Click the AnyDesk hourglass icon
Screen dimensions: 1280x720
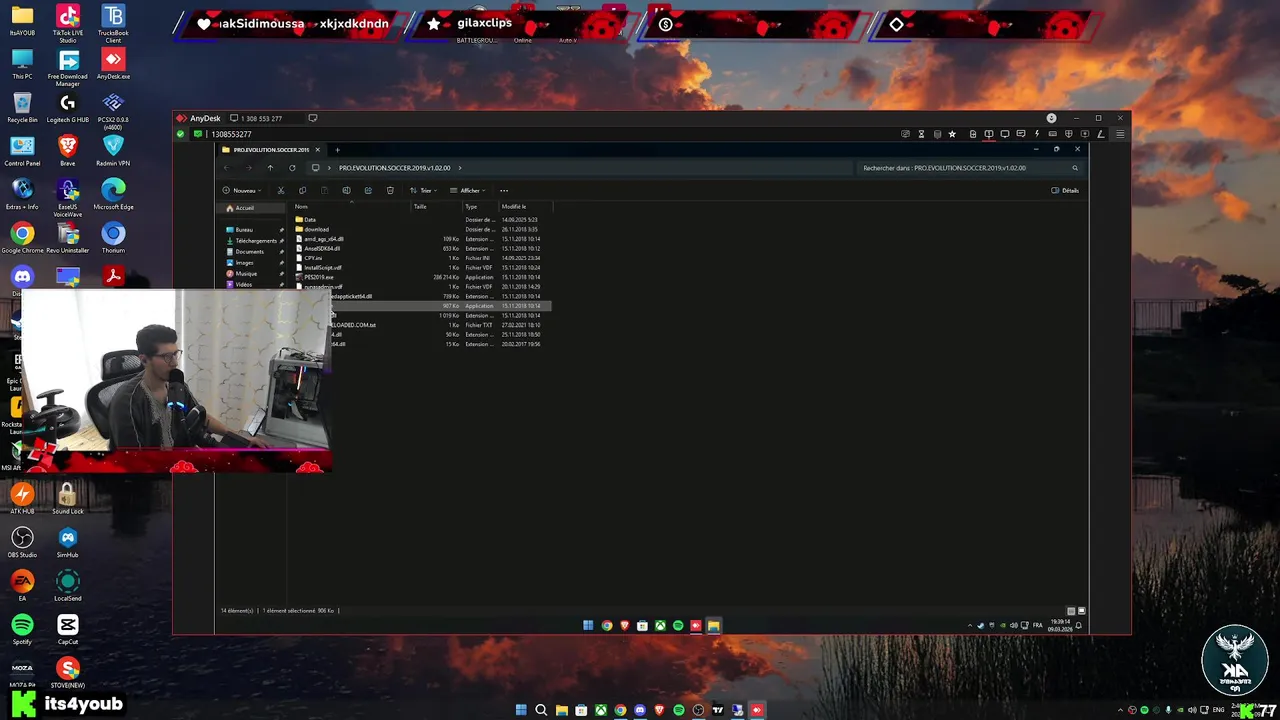(x=921, y=134)
